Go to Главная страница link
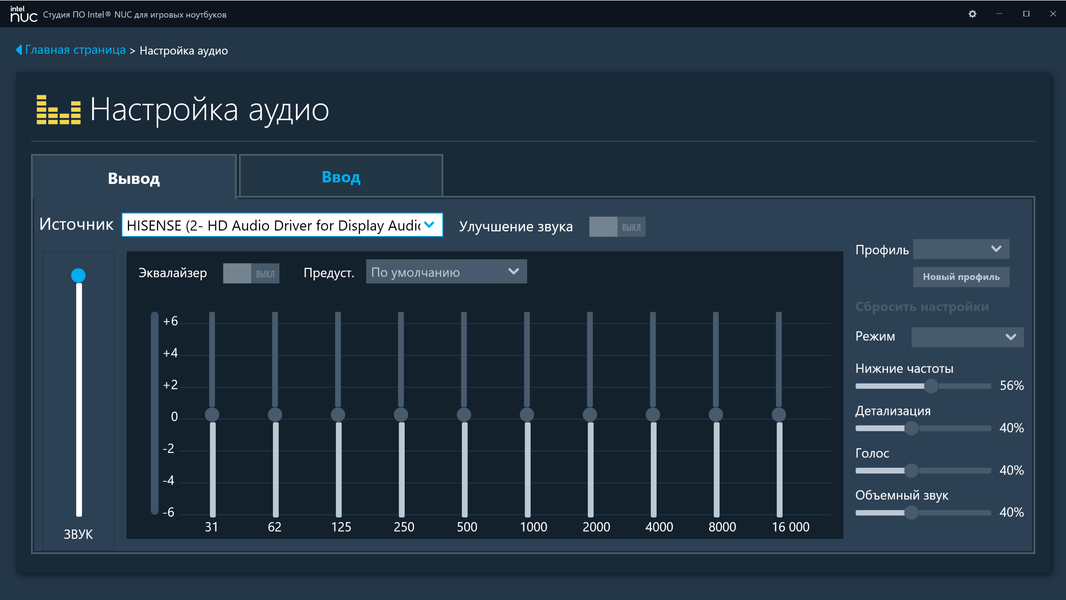Image resolution: width=1066 pixels, height=600 pixels. (x=75, y=50)
